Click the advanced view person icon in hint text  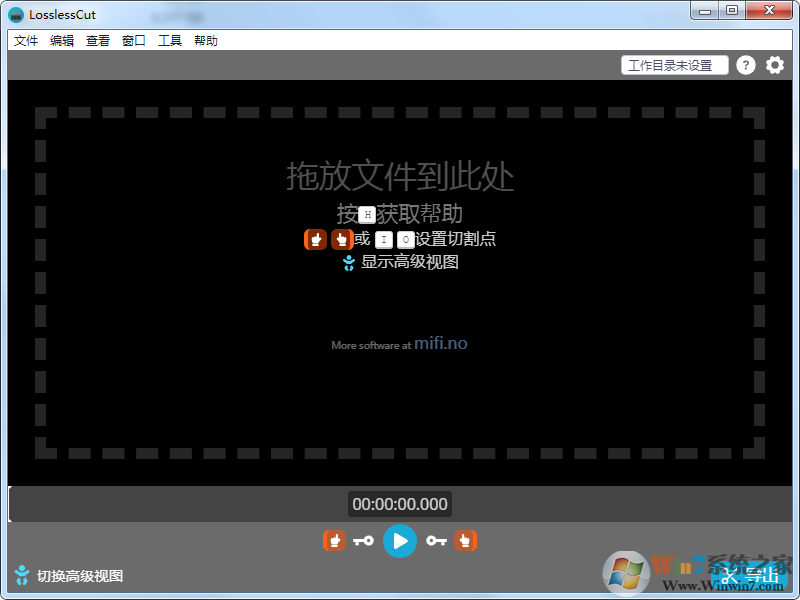tap(349, 263)
